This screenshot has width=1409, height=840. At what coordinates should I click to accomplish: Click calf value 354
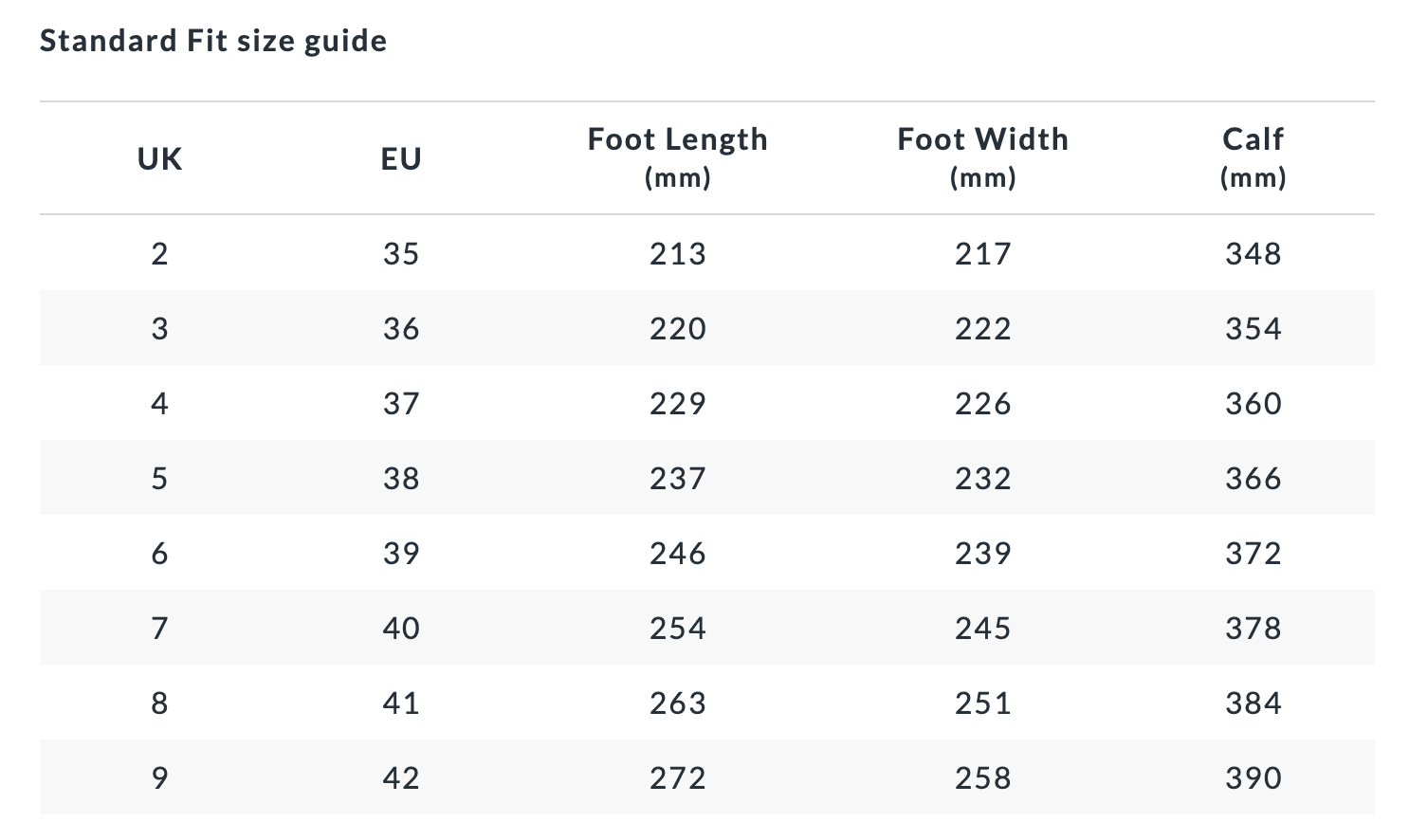(1253, 328)
